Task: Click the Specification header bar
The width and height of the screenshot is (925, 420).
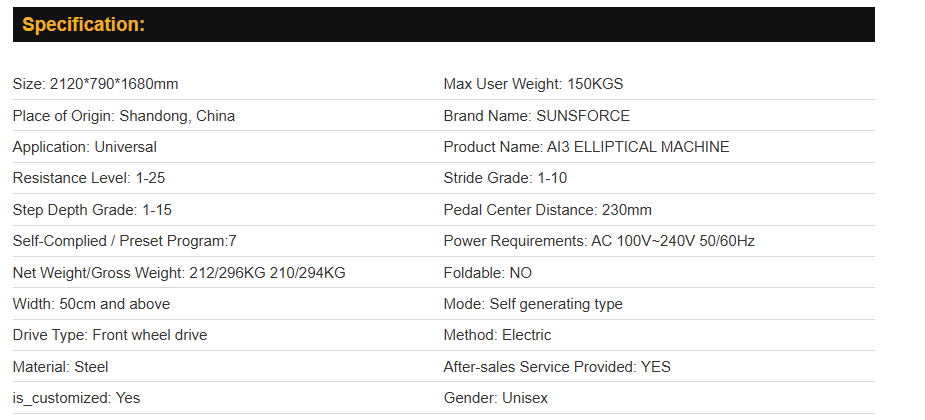Action: point(443,25)
